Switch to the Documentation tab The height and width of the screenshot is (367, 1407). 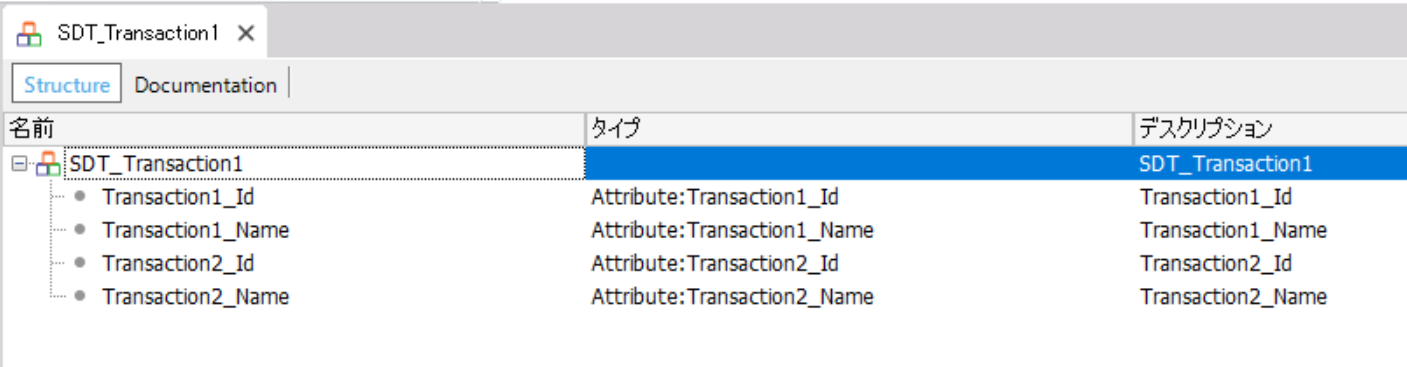click(x=205, y=85)
